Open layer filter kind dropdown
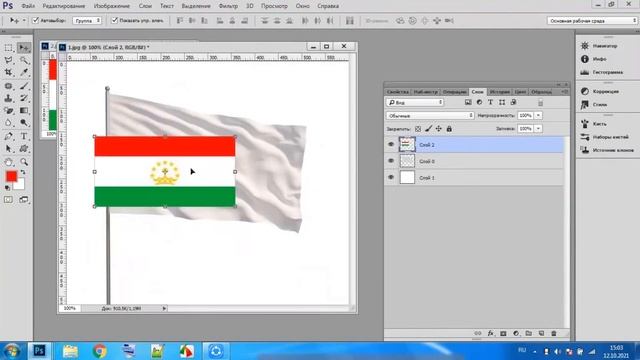The width and height of the screenshot is (640, 360). tap(415, 102)
